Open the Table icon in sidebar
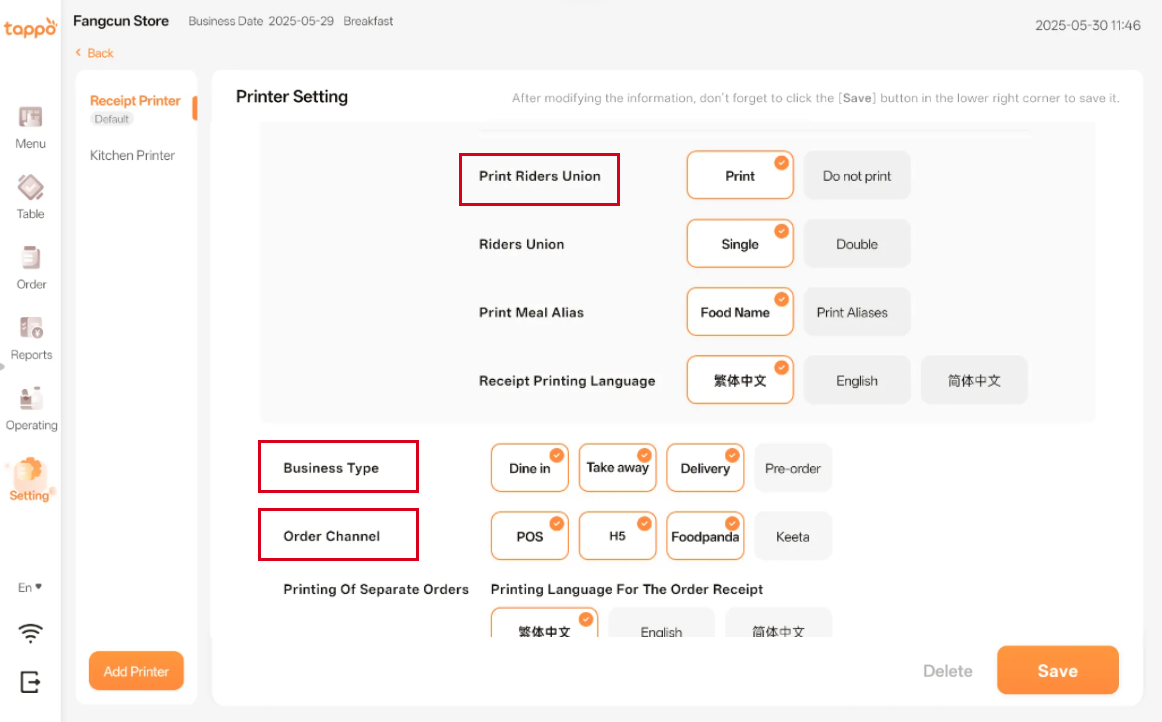 pyautogui.click(x=30, y=187)
